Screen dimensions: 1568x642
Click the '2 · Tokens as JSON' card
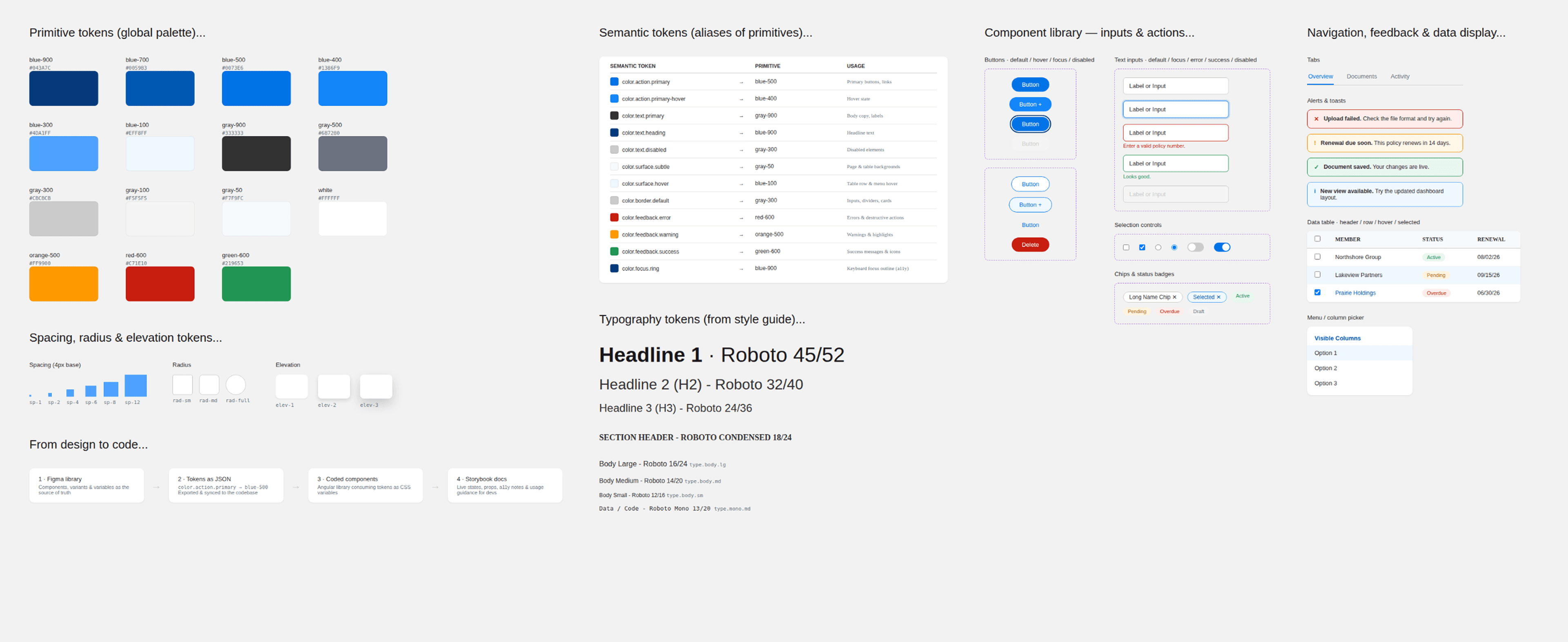(x=226, y=485)
